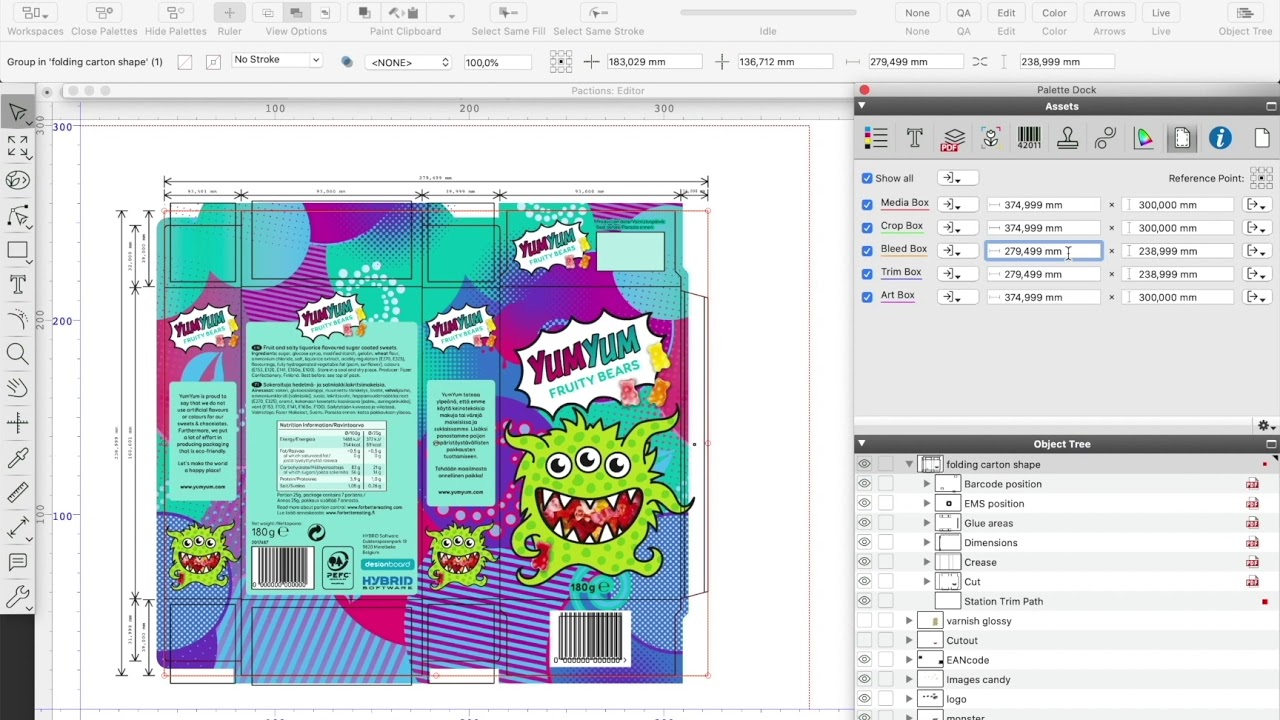
Task: Select the fit-to-view expand arrows tool
Action: coord(17,147)
